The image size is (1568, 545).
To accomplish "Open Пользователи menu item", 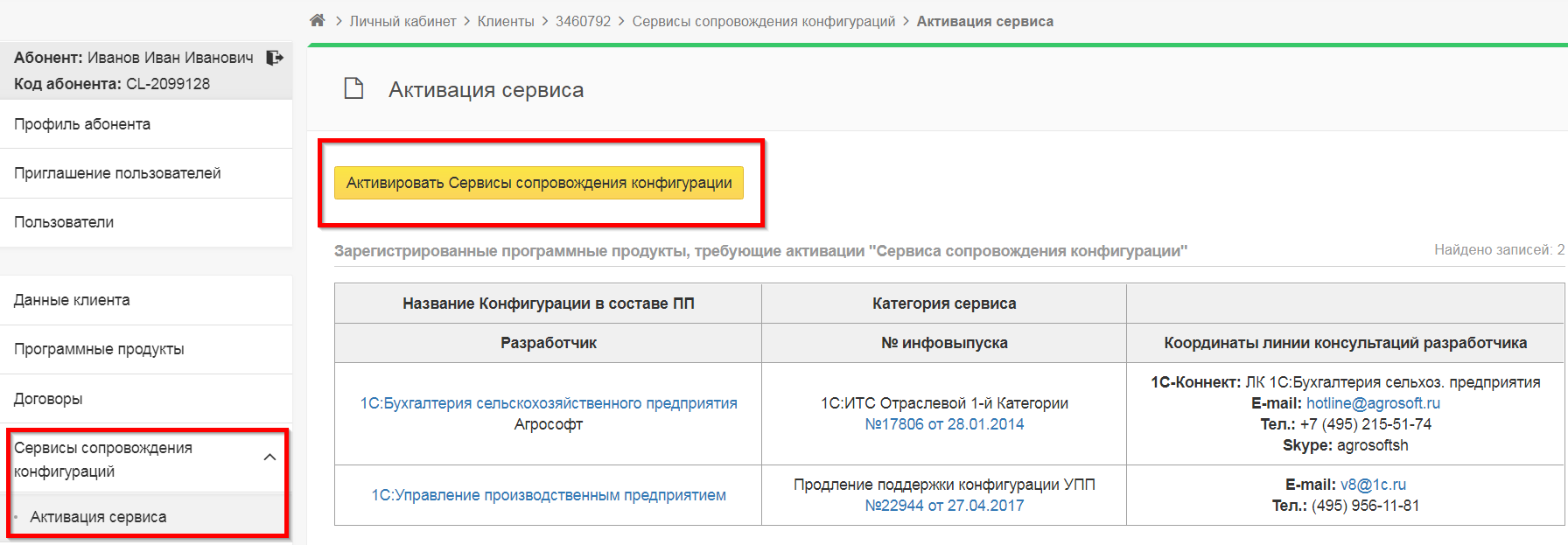I will click(x=146, y=222).
